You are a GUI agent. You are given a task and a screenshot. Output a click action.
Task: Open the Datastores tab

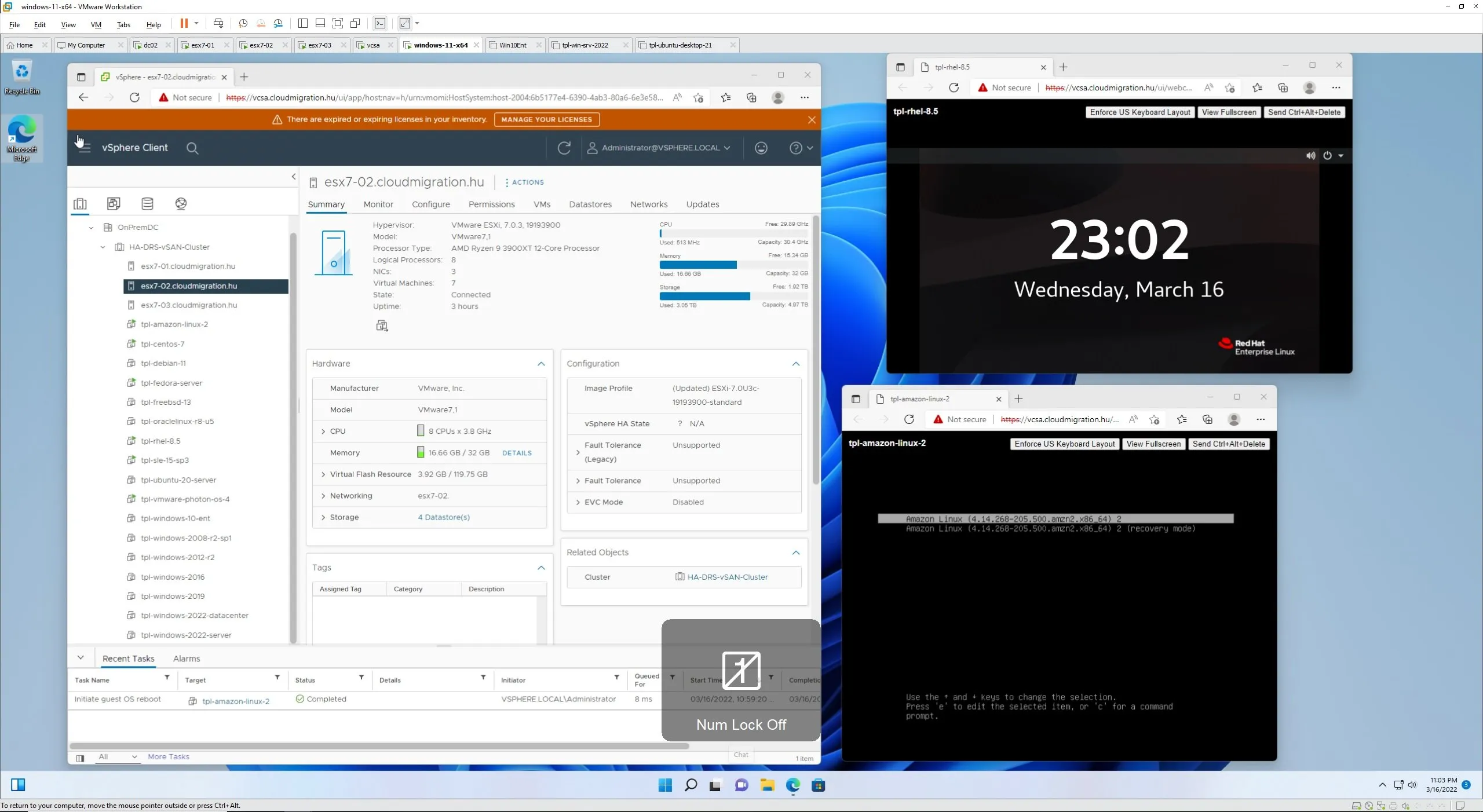point(590,204)
